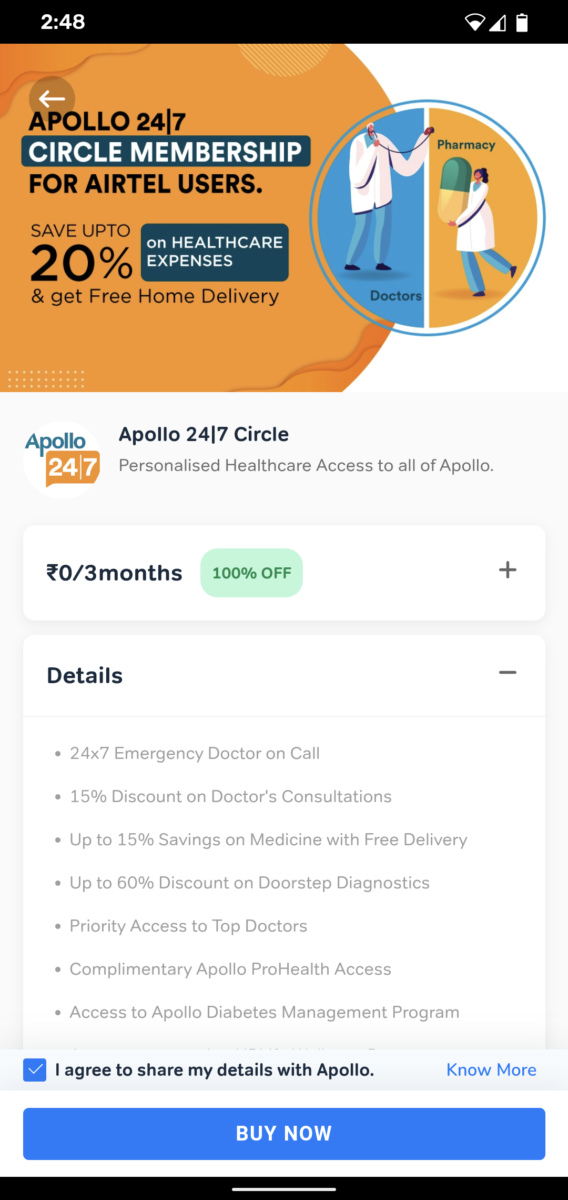Screen dimensions: 568x1200
Task: Tap the Wi-Fi status icon
Action: [474, 22]
